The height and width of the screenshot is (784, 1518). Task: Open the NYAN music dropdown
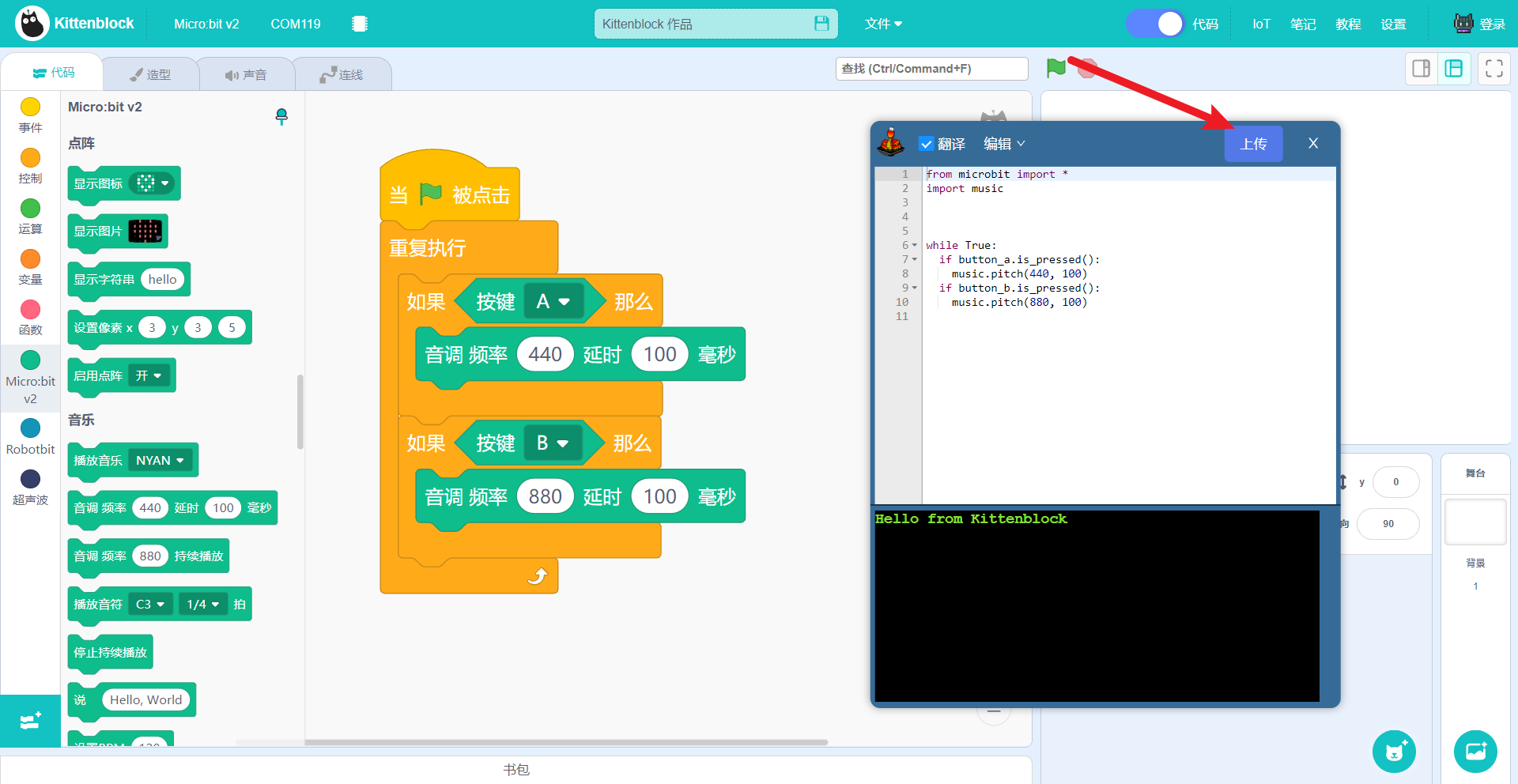click(x=160, y=460)
